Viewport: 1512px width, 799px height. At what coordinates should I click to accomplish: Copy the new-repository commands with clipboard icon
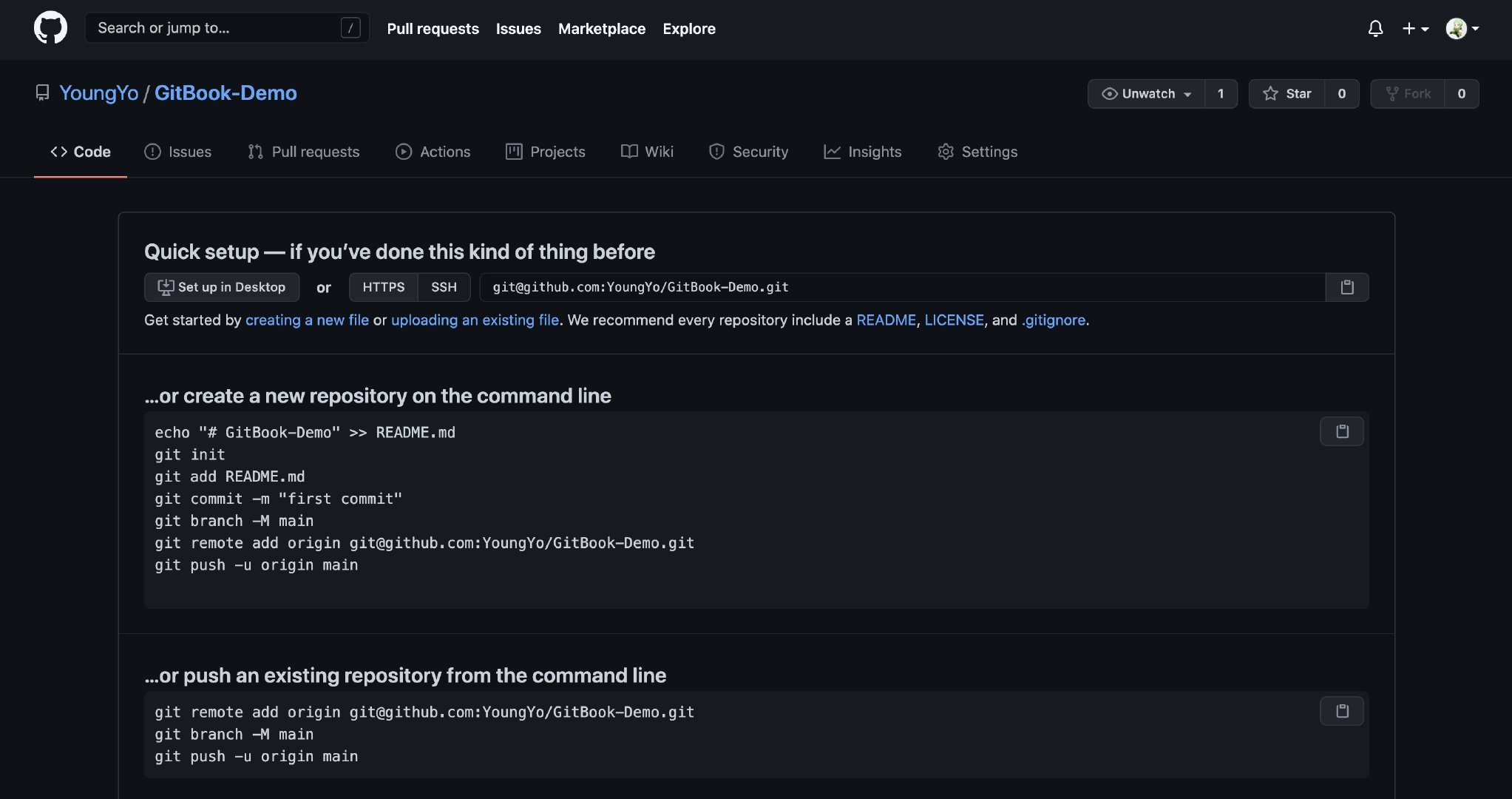[x=1341, y=431]
